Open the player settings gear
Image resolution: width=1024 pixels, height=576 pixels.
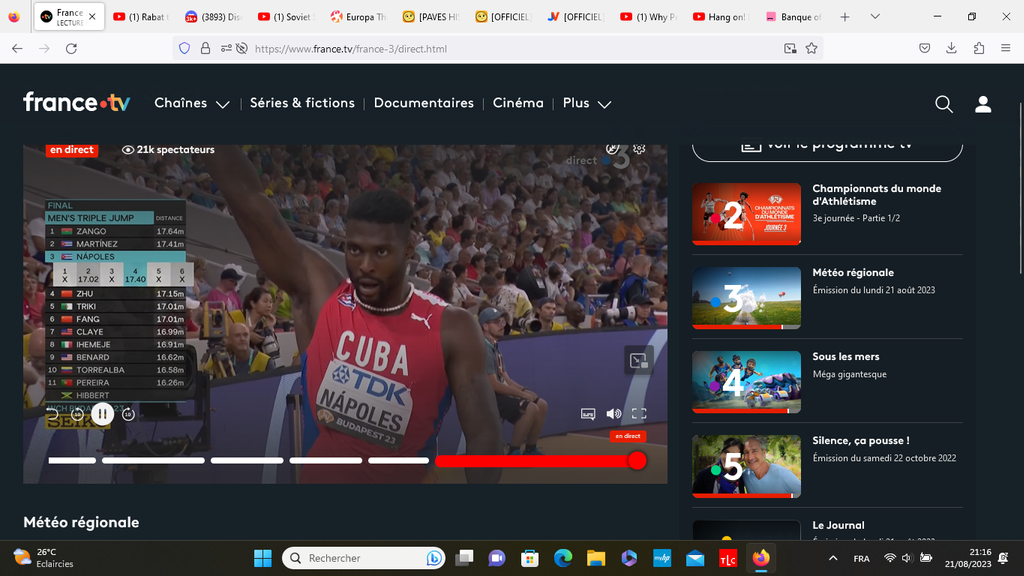coord(639,149)
